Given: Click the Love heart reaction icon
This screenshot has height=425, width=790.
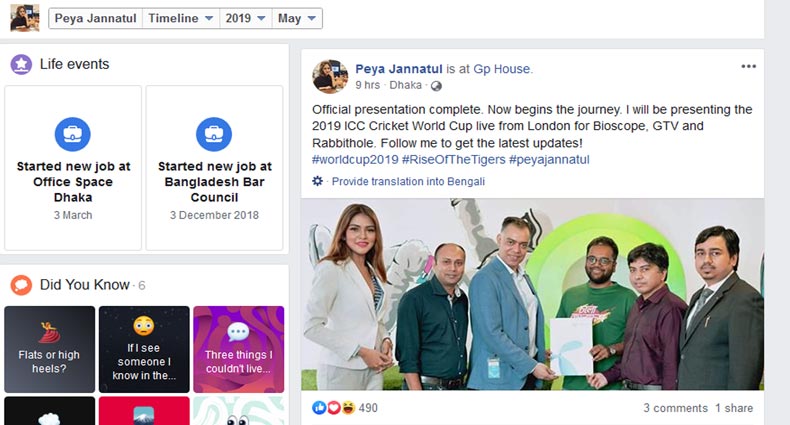Looking at the screenshot, I should pyautogui.click(x=334, y=407).
